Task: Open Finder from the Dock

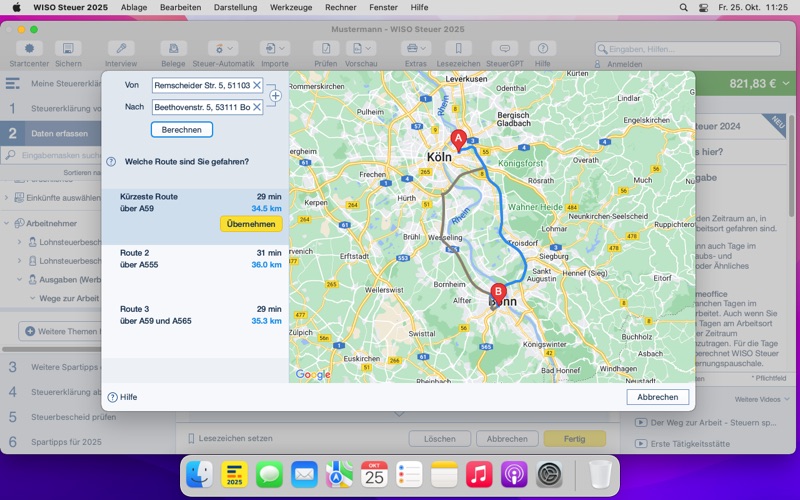Action: click(199, 475)
